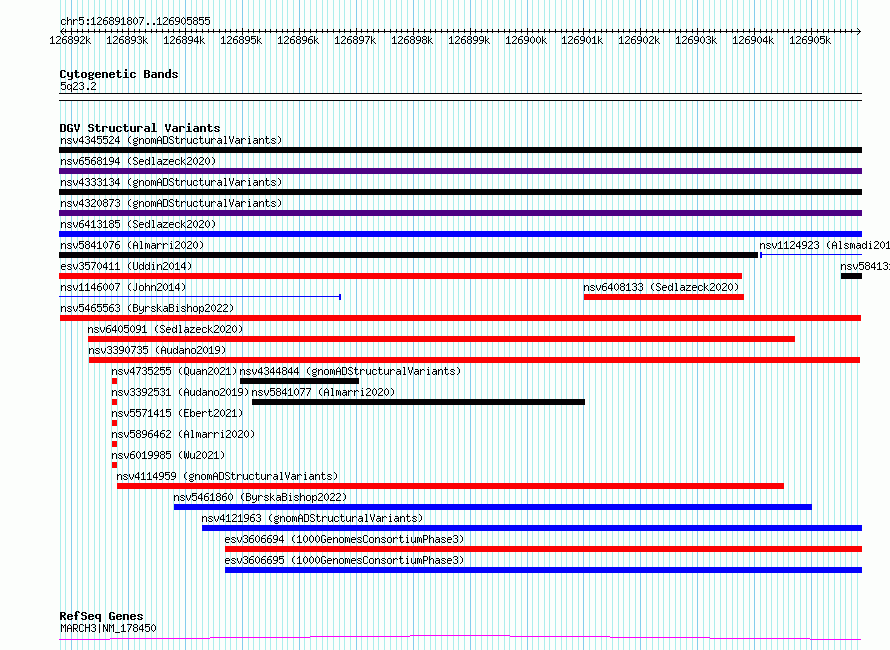This screenshot has width=890, height=650.
Task: Click nsv4114959 gnomAD red variant bar
Action: pos(450,486)
